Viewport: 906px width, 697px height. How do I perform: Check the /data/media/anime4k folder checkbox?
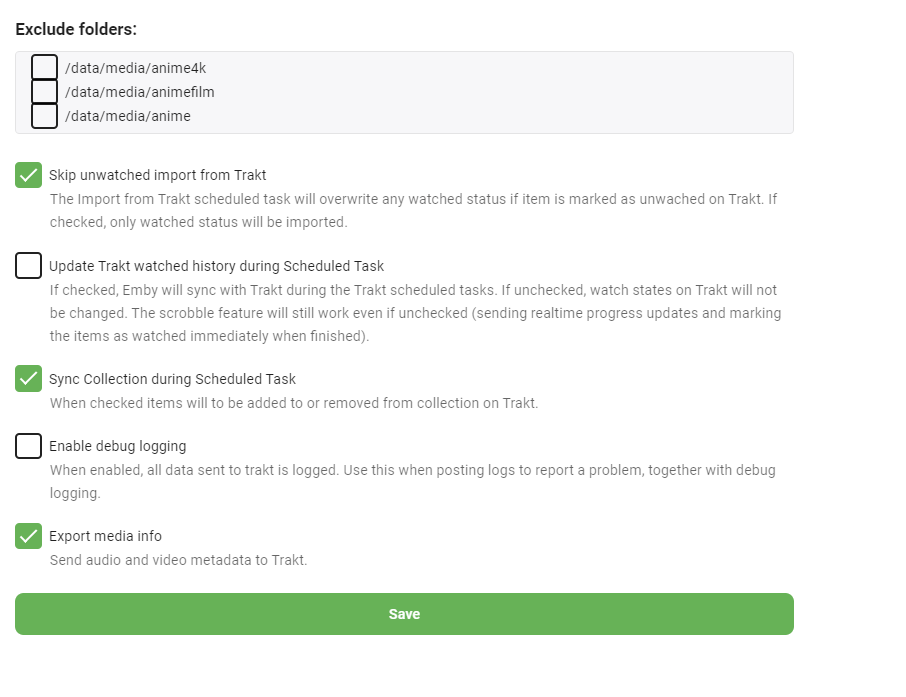coord(44,67)
